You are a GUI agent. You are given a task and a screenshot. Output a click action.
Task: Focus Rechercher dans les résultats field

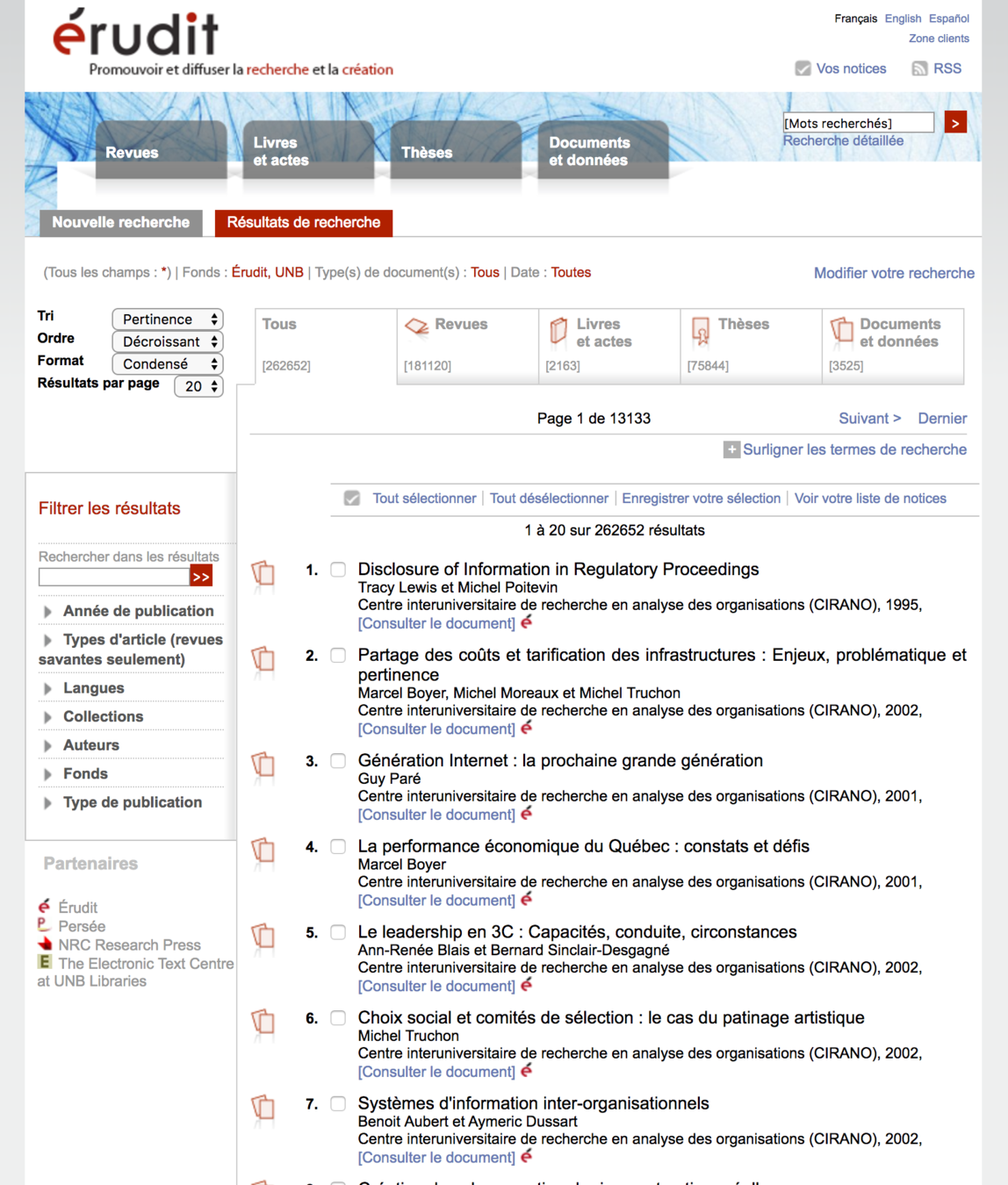pos(114,577)
